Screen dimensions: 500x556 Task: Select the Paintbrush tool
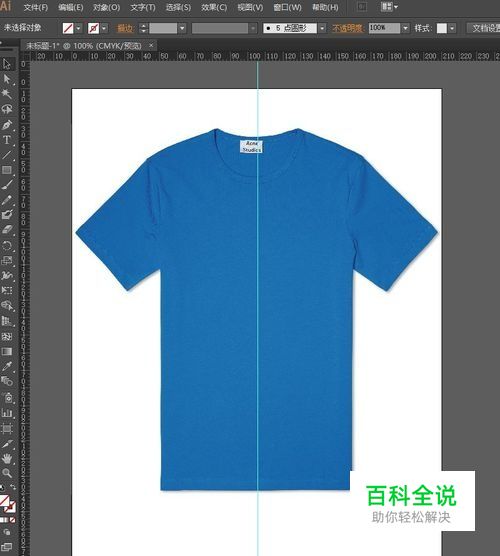pyautogui.click(x=7, y=185)
